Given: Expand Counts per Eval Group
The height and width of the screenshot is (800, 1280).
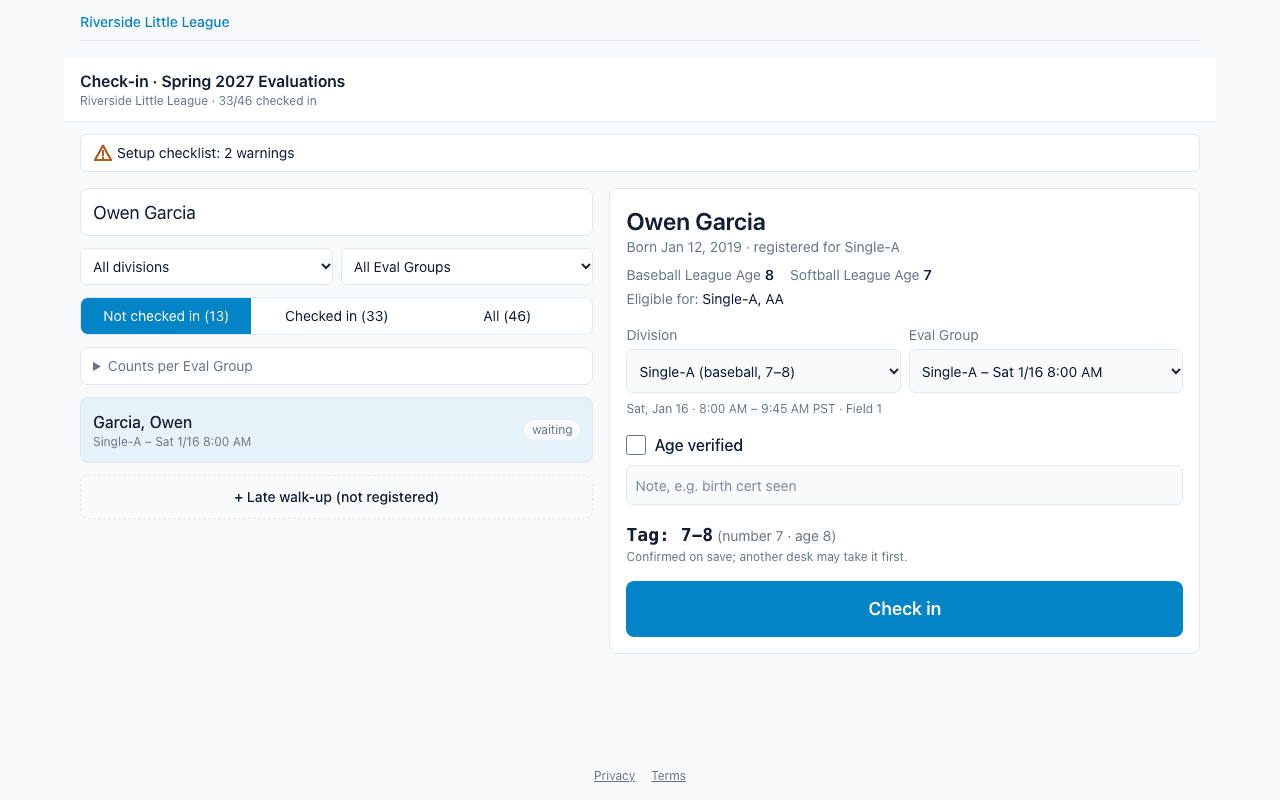Looking at the screenshot, I should pos(336,366).
